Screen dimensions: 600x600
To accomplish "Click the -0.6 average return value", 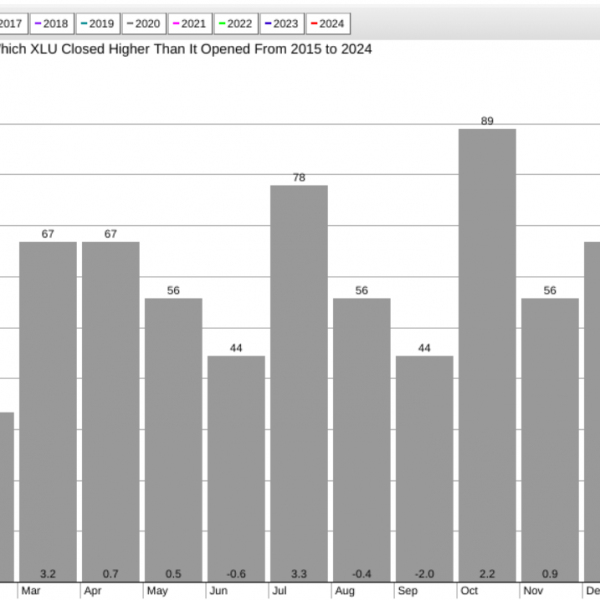I will pyautogui.click(x=236, y=574).
